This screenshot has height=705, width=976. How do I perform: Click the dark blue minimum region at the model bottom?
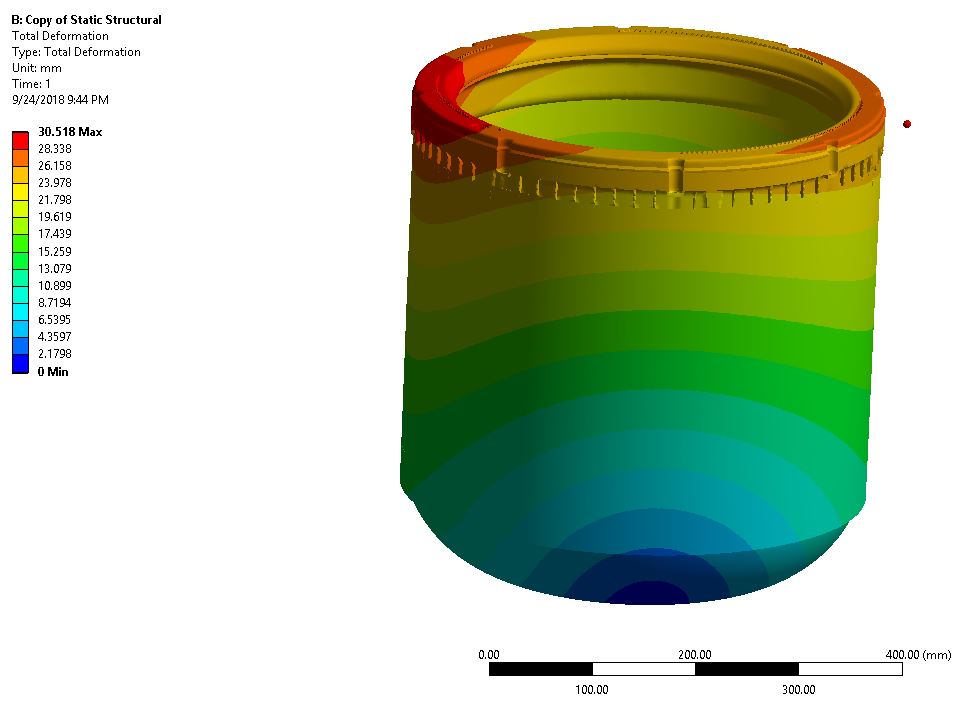[648, 594]
